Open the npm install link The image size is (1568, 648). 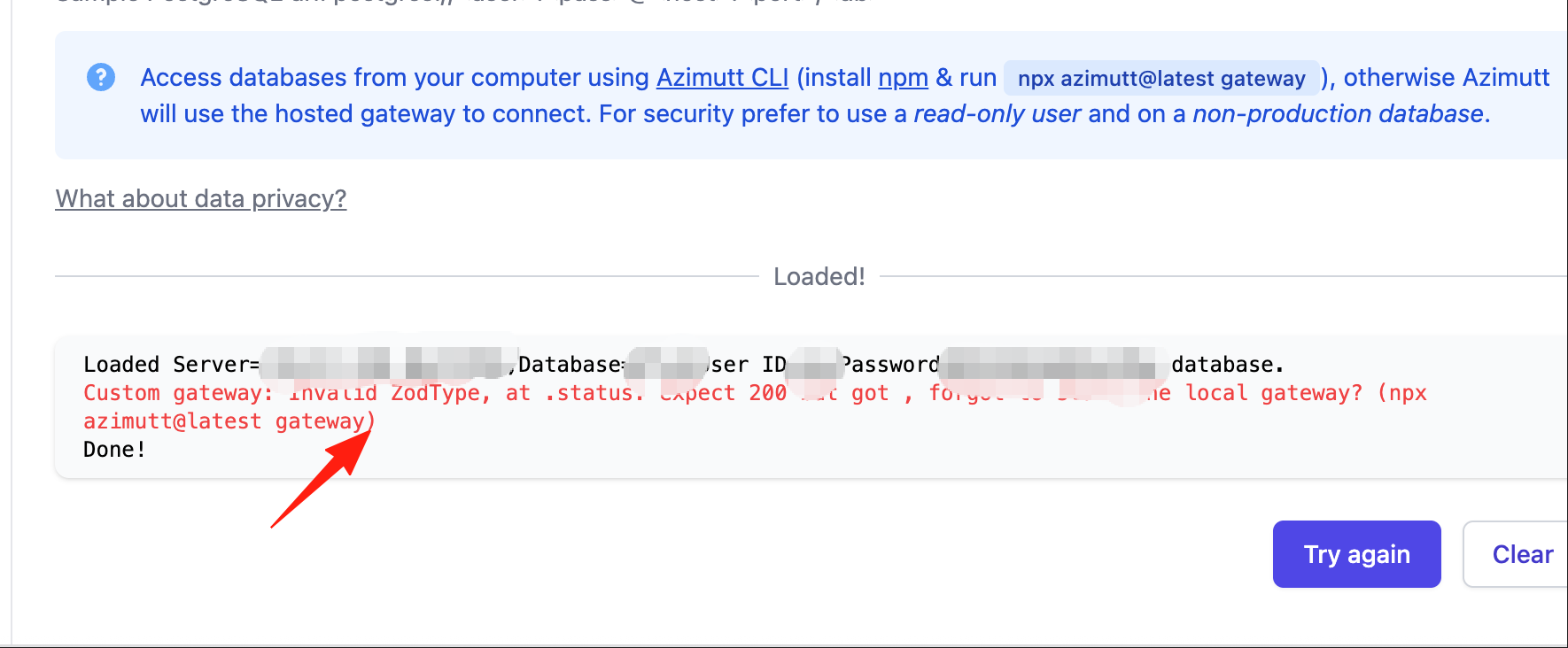click(903, 78)
